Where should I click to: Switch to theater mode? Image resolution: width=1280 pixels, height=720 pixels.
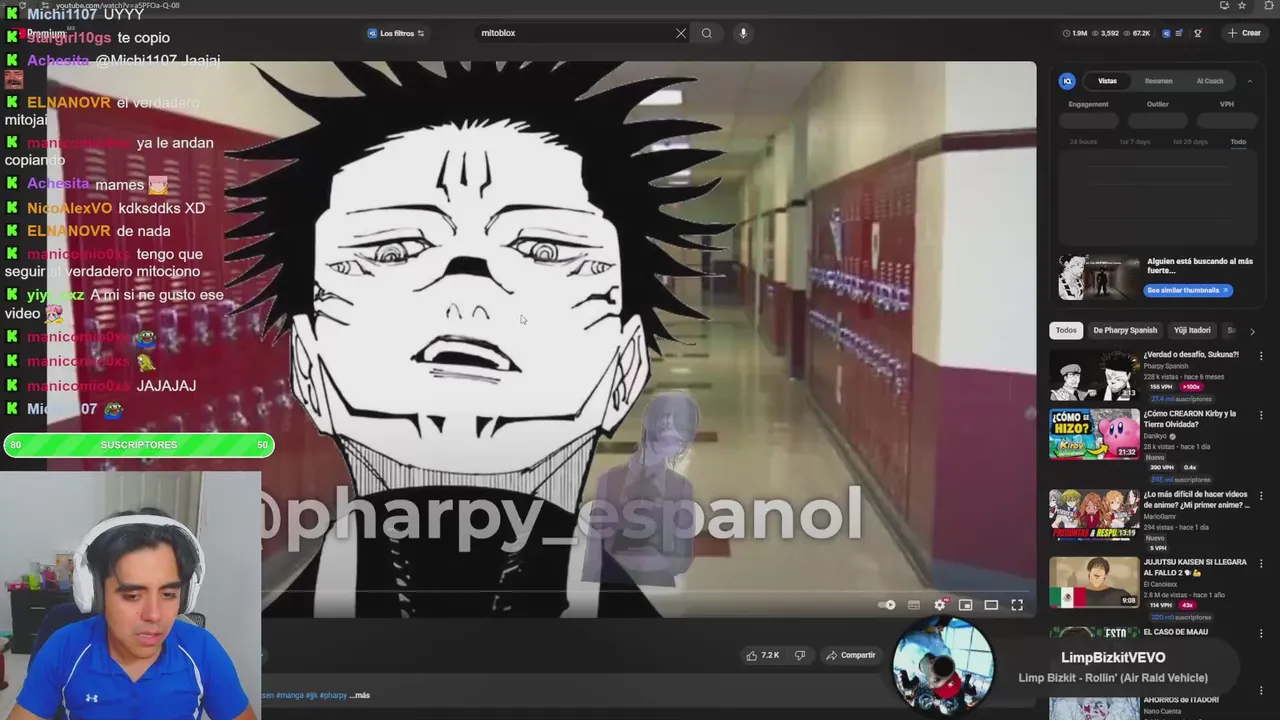pyautogui.click(x=991, y=605)
